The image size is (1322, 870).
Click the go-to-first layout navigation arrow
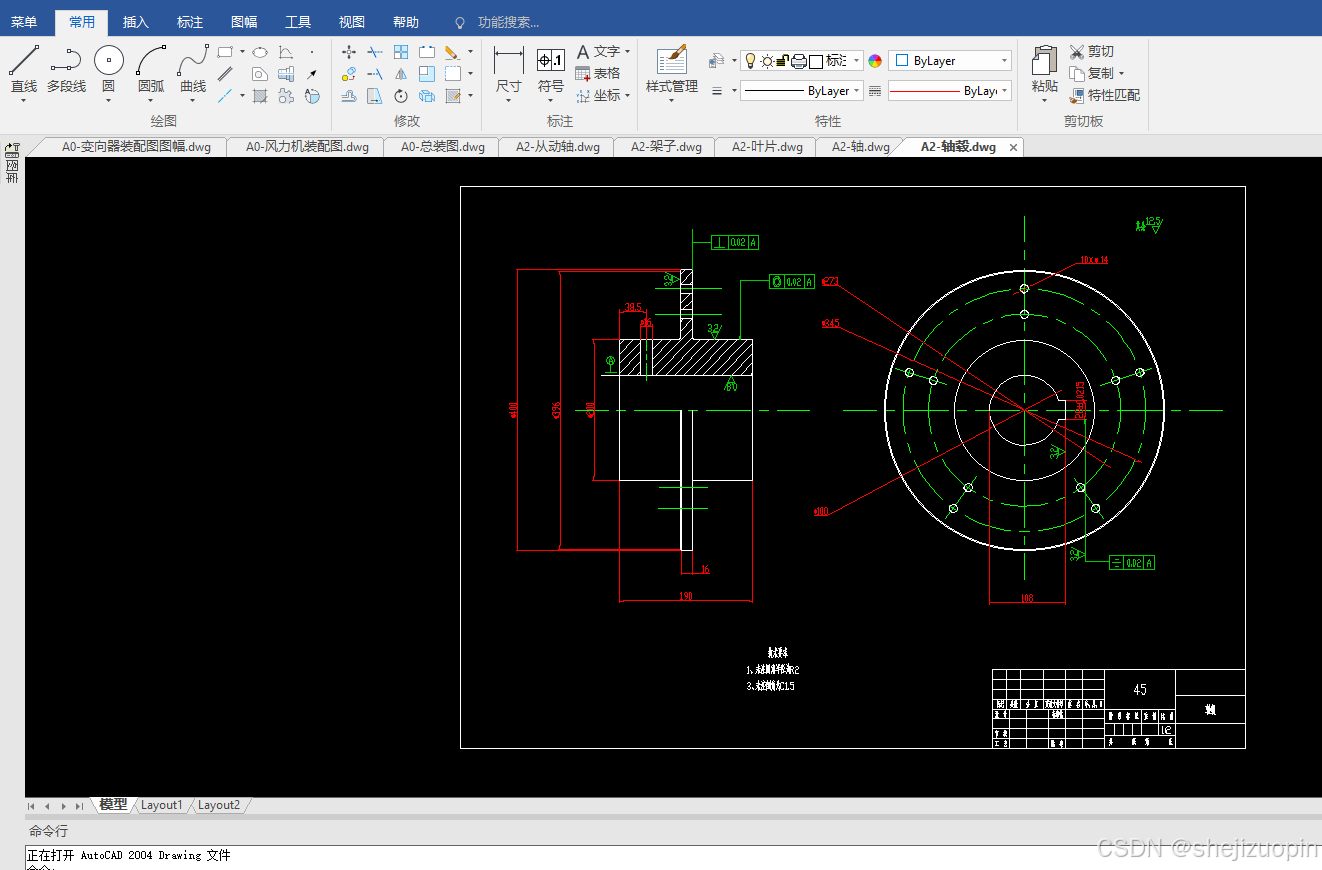(31, 806)
